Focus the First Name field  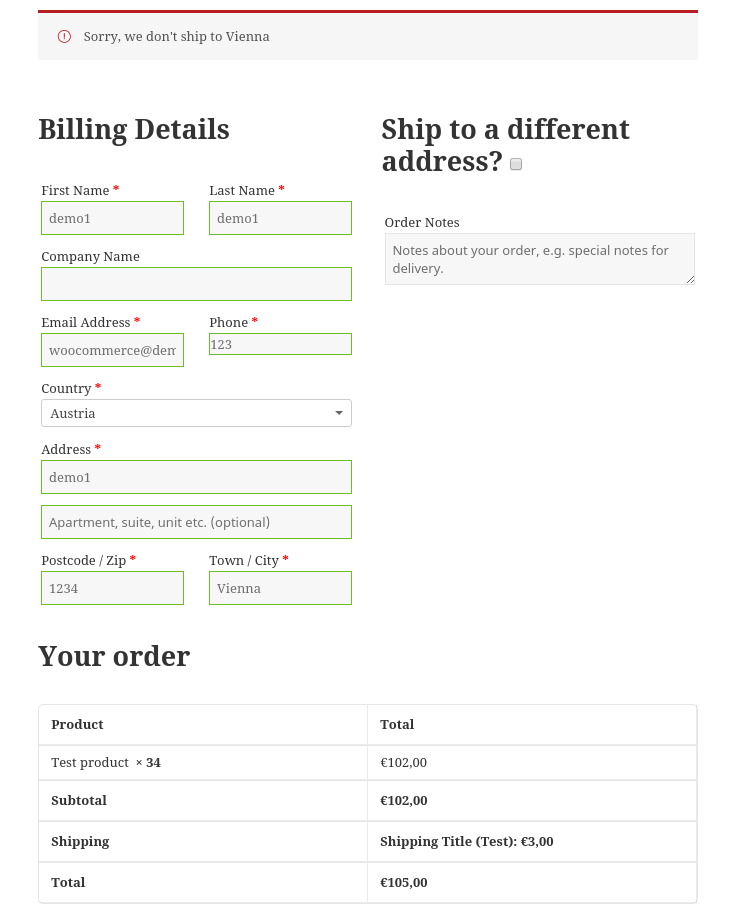pos(112,218)
